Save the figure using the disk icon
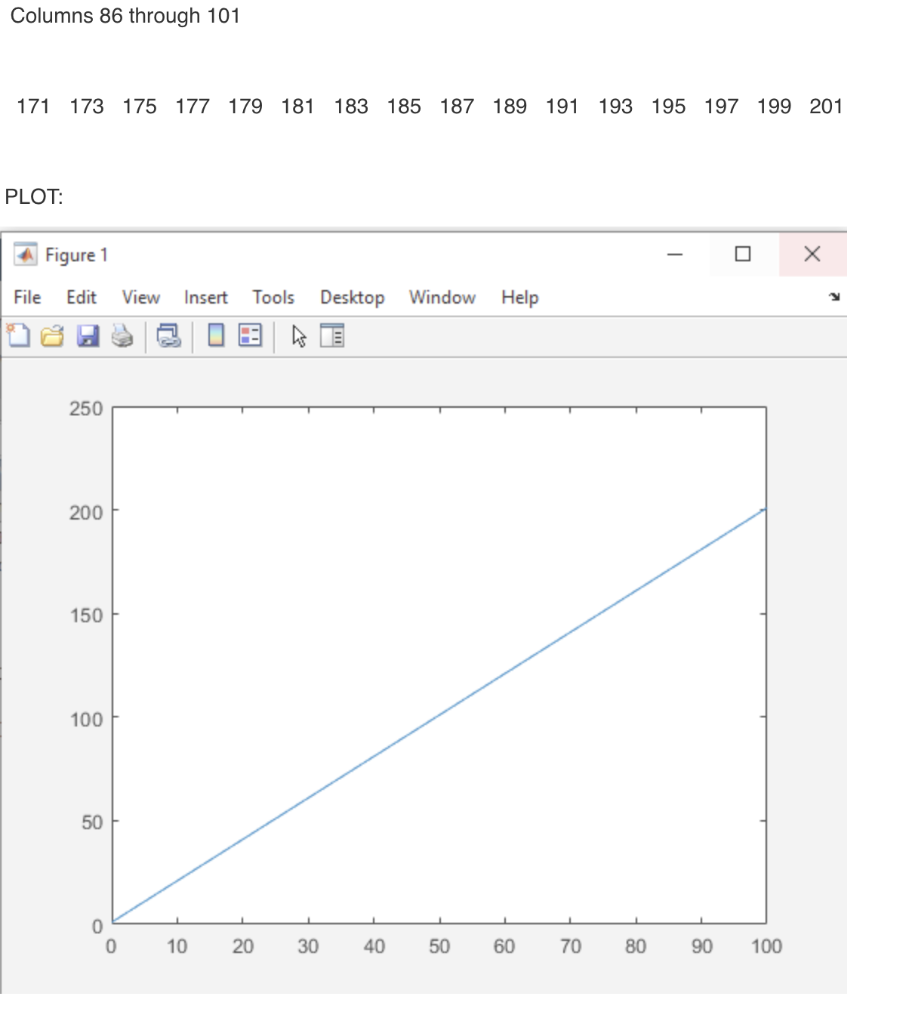 (89, 336)
